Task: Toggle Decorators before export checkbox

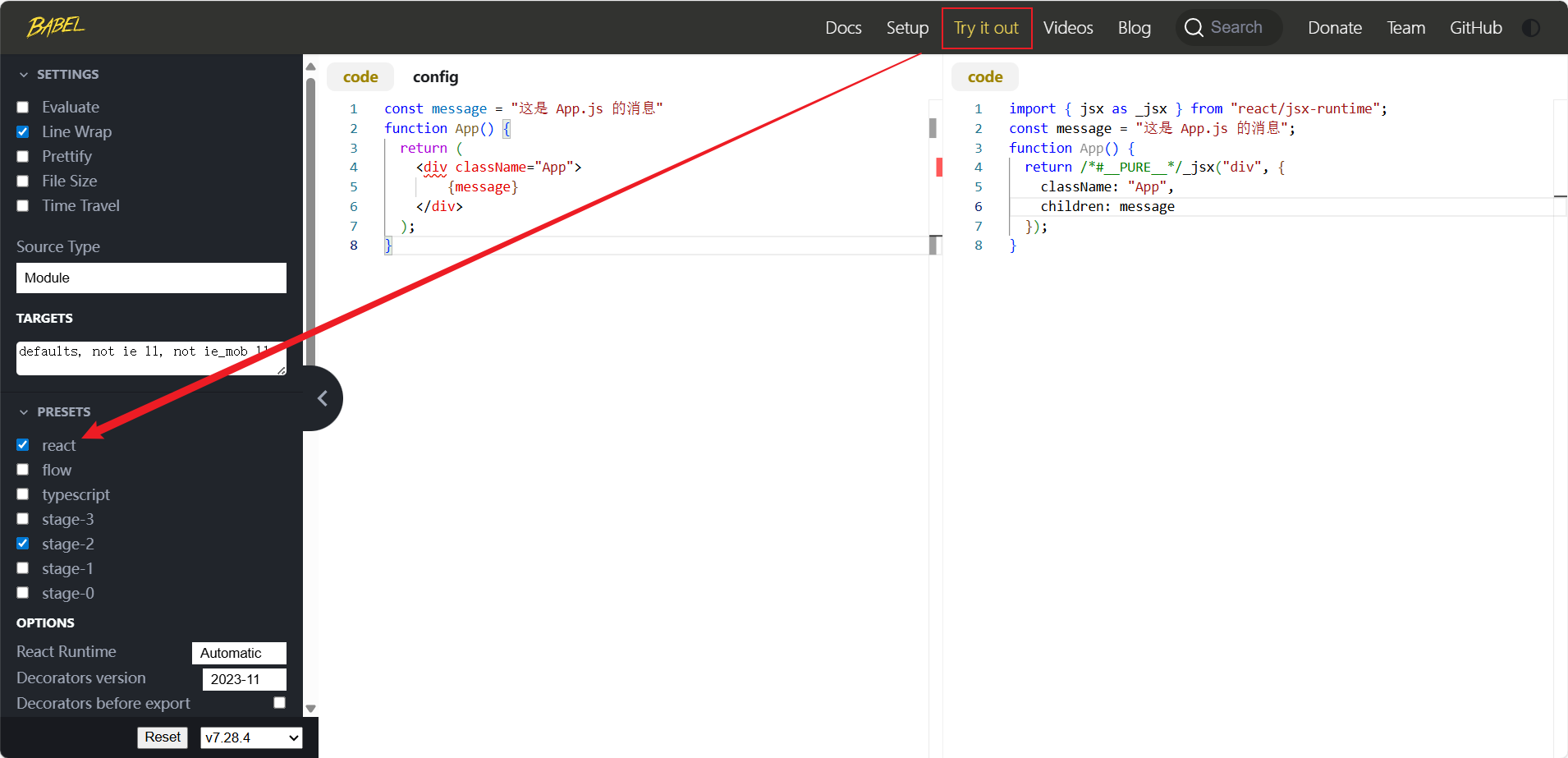Action: coord(280,703)
